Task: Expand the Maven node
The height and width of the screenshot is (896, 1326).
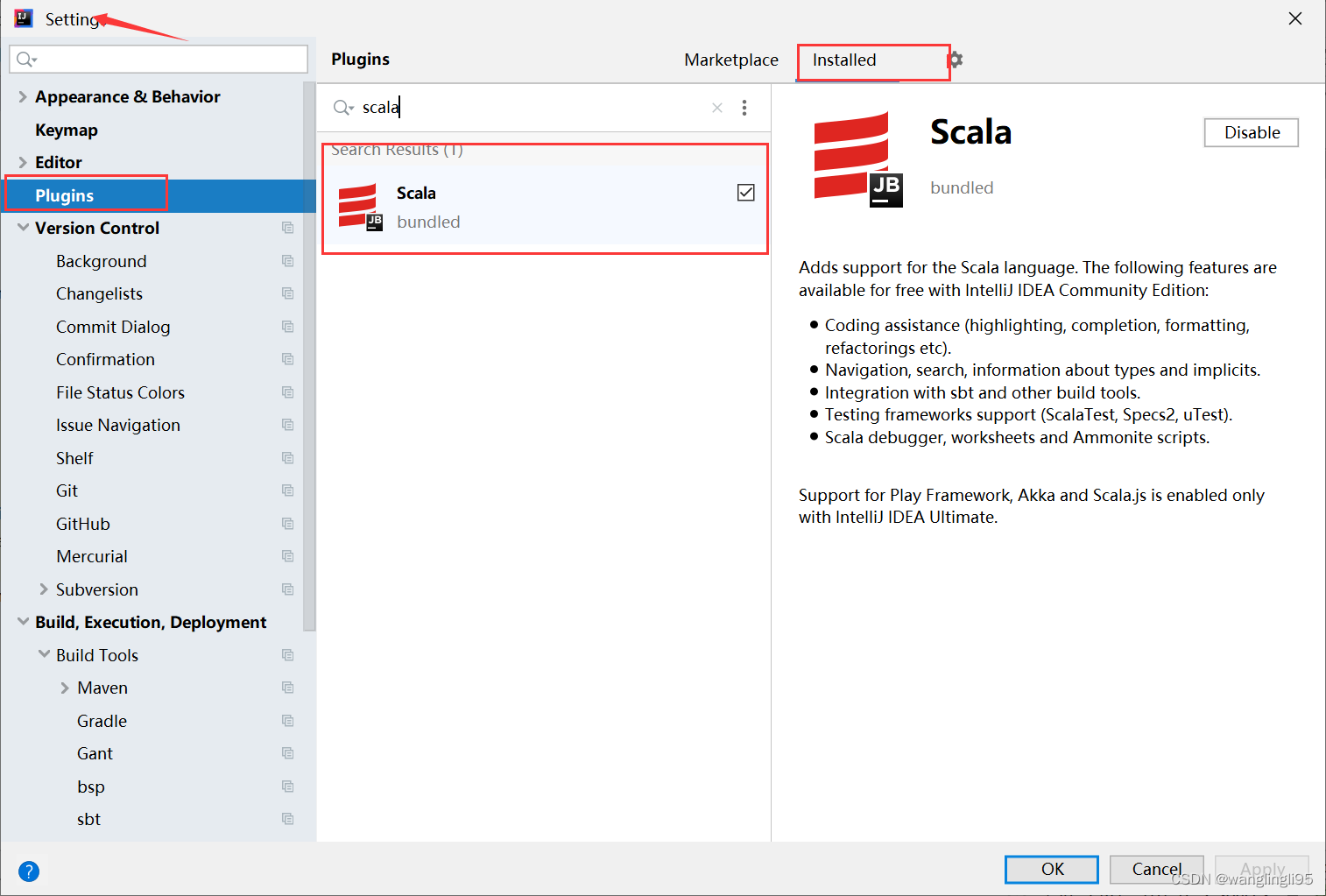Action: click(65, 688)
